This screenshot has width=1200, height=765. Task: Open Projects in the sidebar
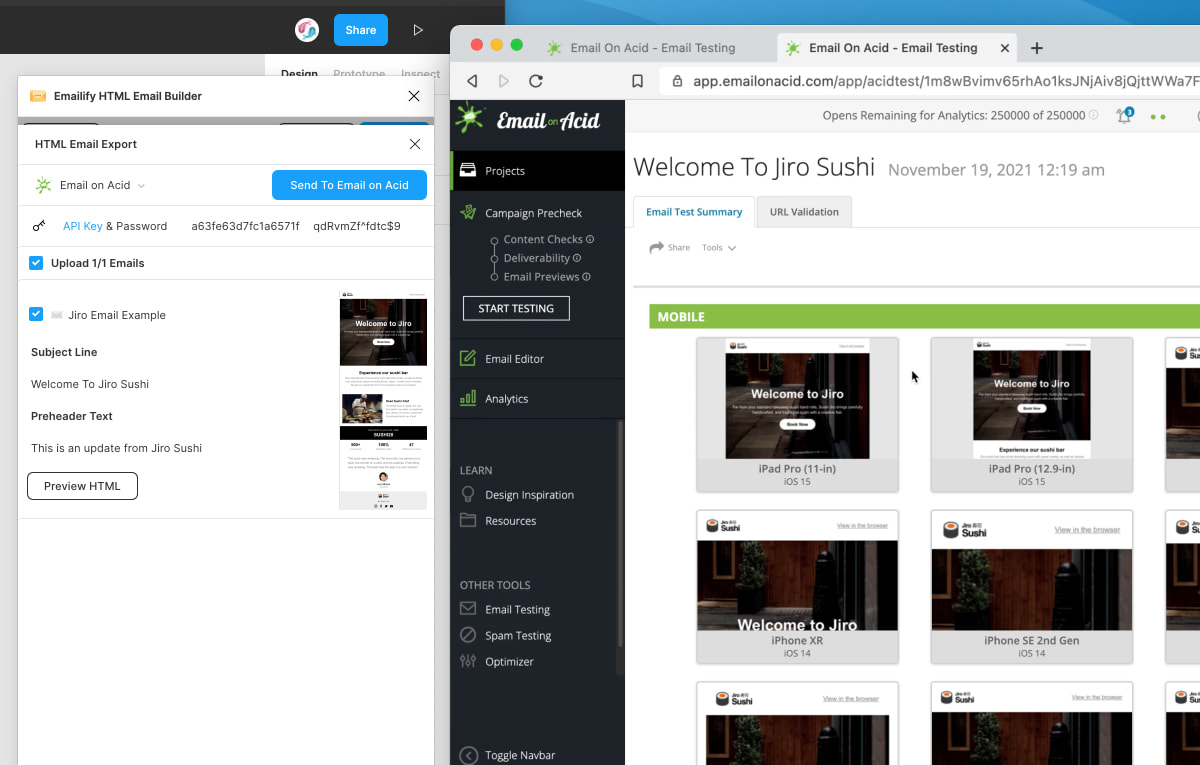click(x=538, y=171)
